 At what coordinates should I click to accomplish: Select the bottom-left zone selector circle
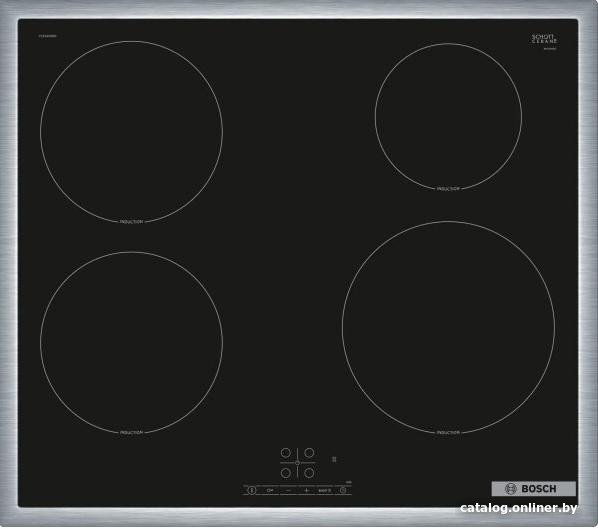tap(285, 473)
